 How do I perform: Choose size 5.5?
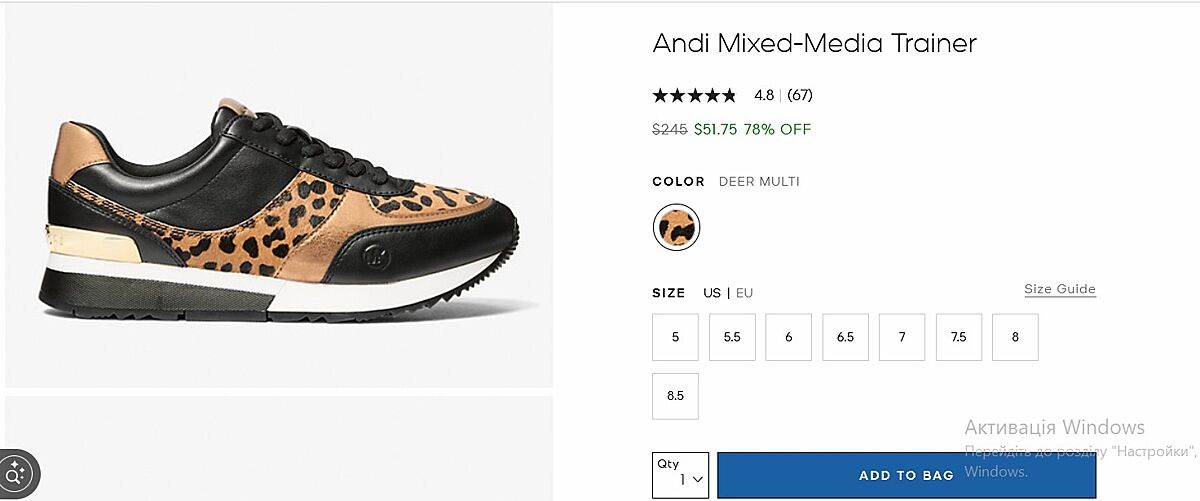(x=732, y=337)
